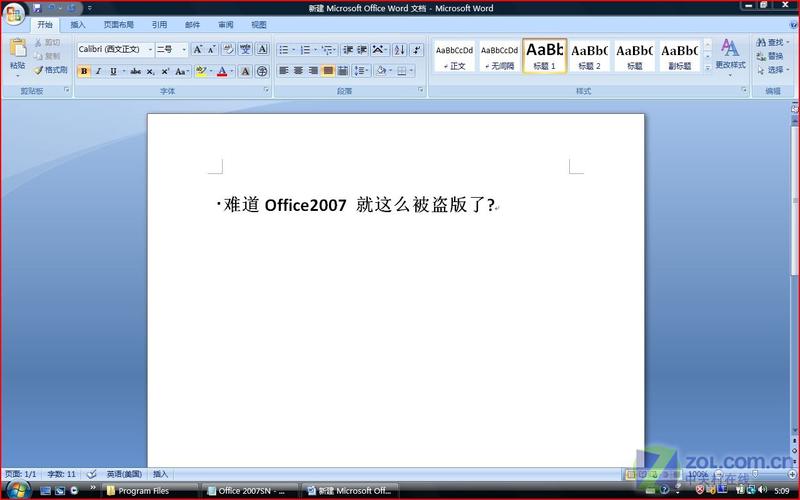
Task: Click font color red A button
Action: pos(222,71)
